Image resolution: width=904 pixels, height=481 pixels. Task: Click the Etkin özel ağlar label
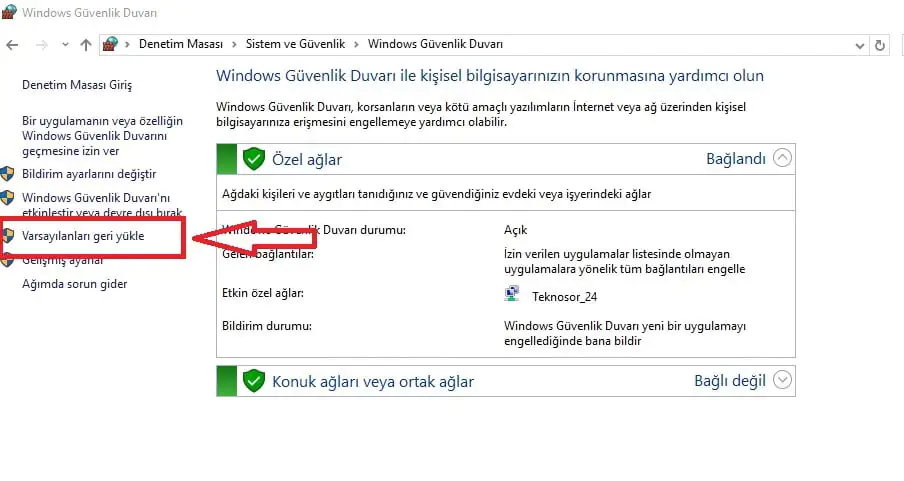click(263, 293)
